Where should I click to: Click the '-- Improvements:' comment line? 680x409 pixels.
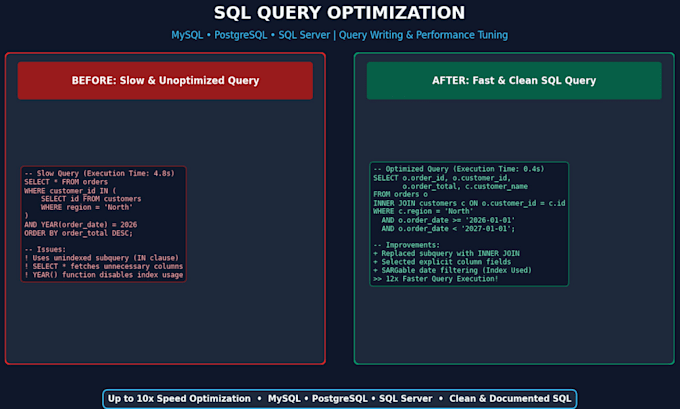tap(406, 245)
